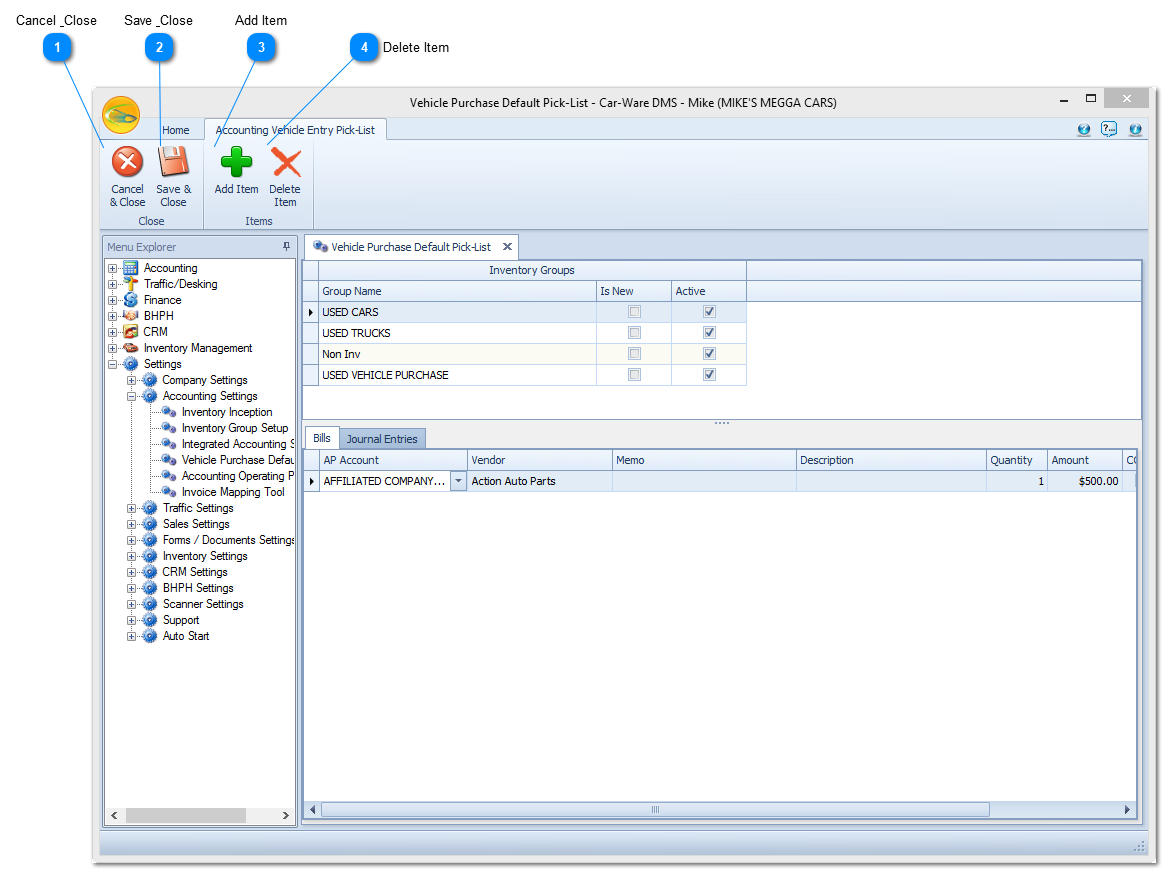Screen dimensions: 1165x872
Task: Click the first globe help icon in ribbon
Action: coord(1084,129)
